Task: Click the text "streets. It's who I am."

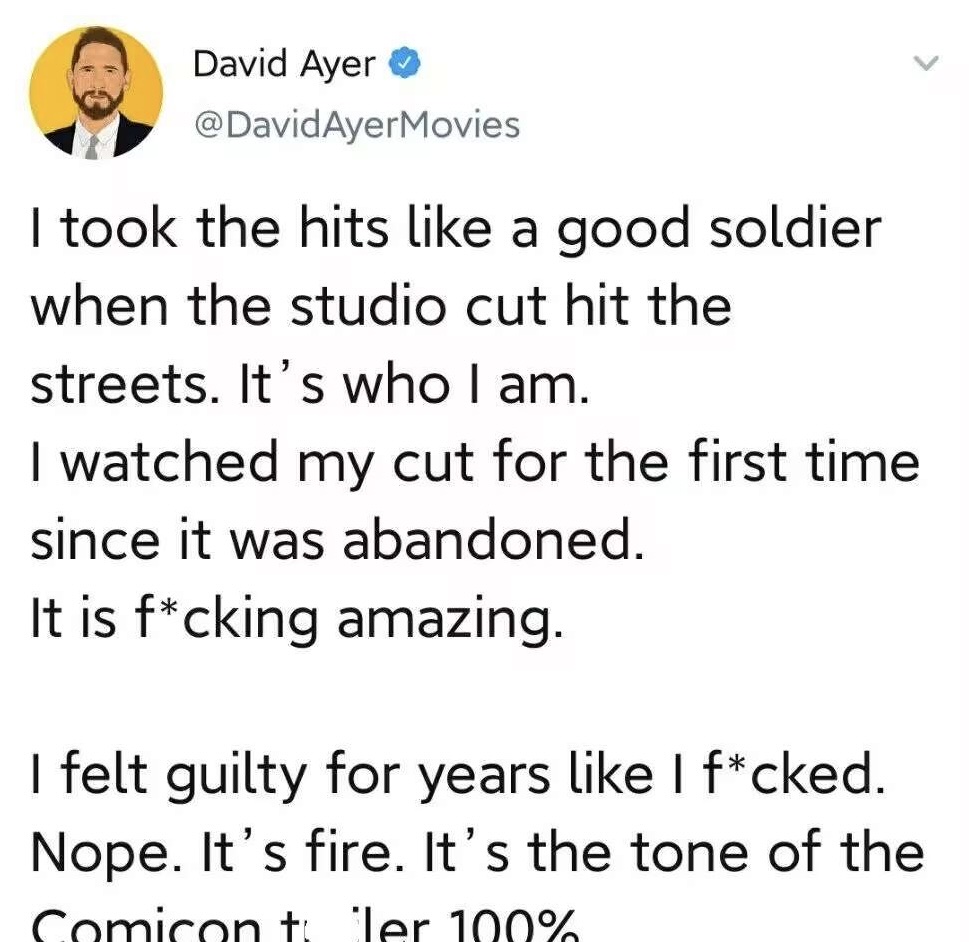Action: coord(308,384)
